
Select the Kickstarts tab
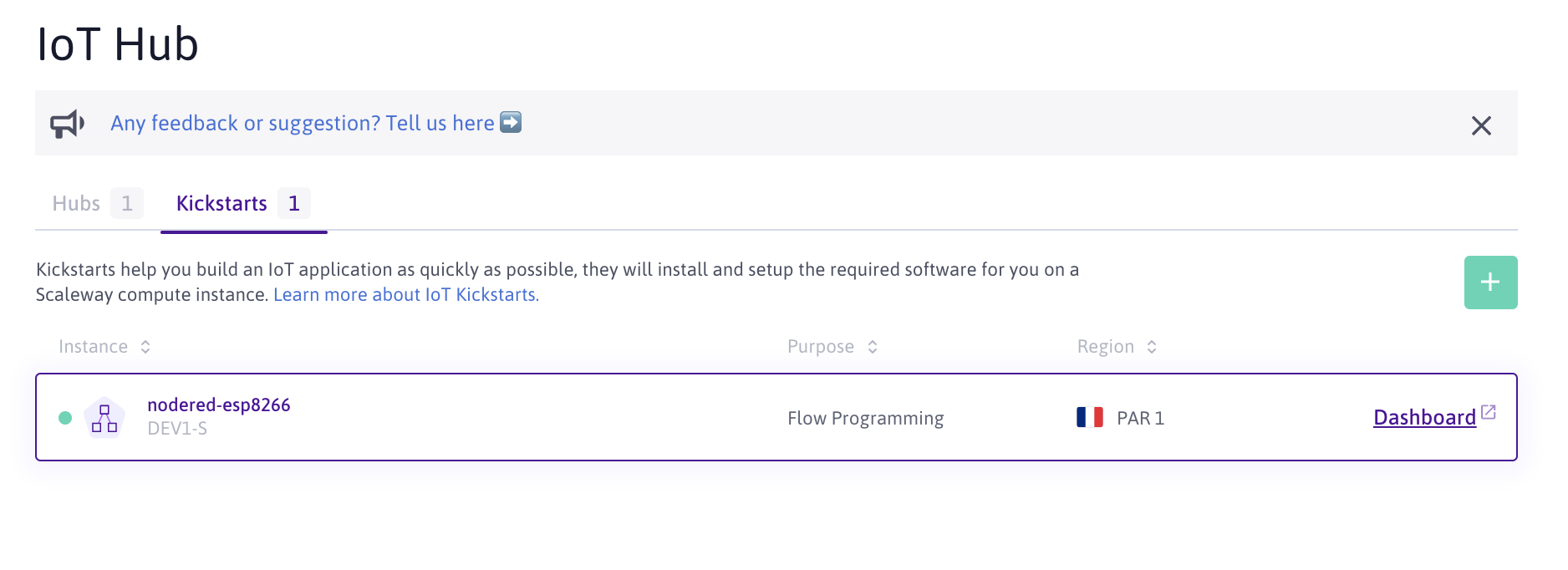pyautogui.click(x=221, y=203)
